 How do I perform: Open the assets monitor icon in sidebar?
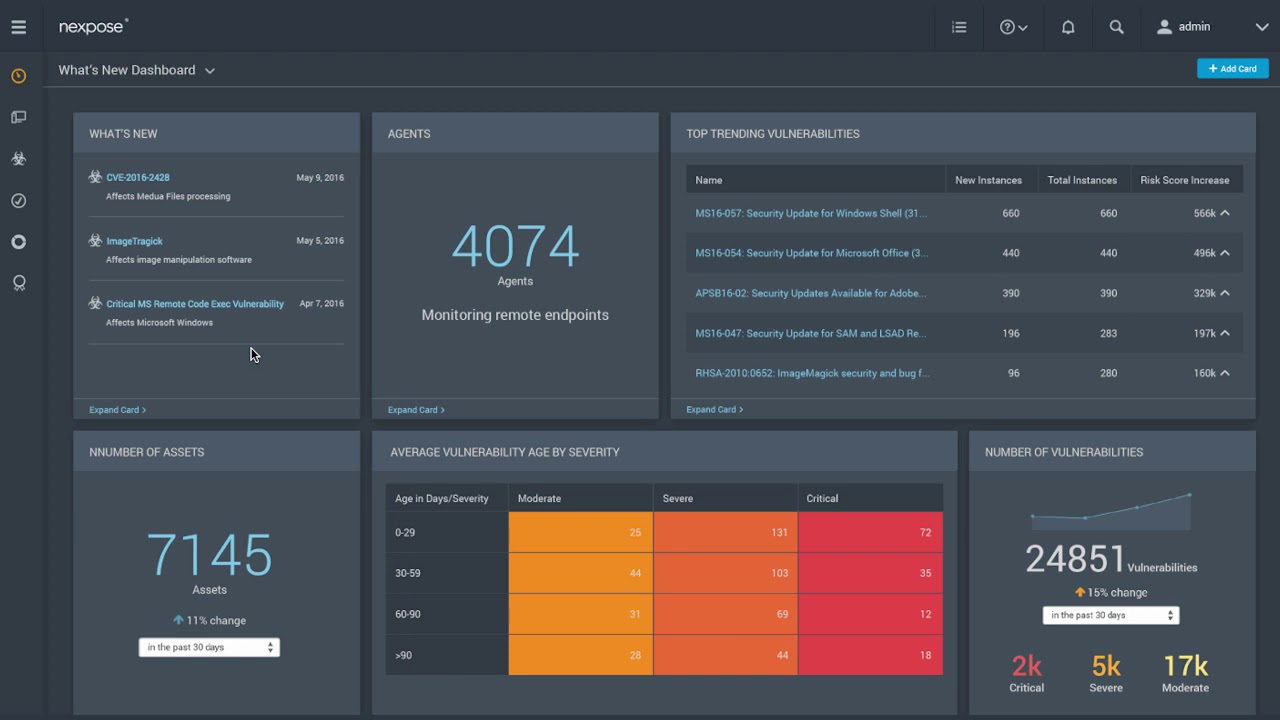(x=18, y=117)
